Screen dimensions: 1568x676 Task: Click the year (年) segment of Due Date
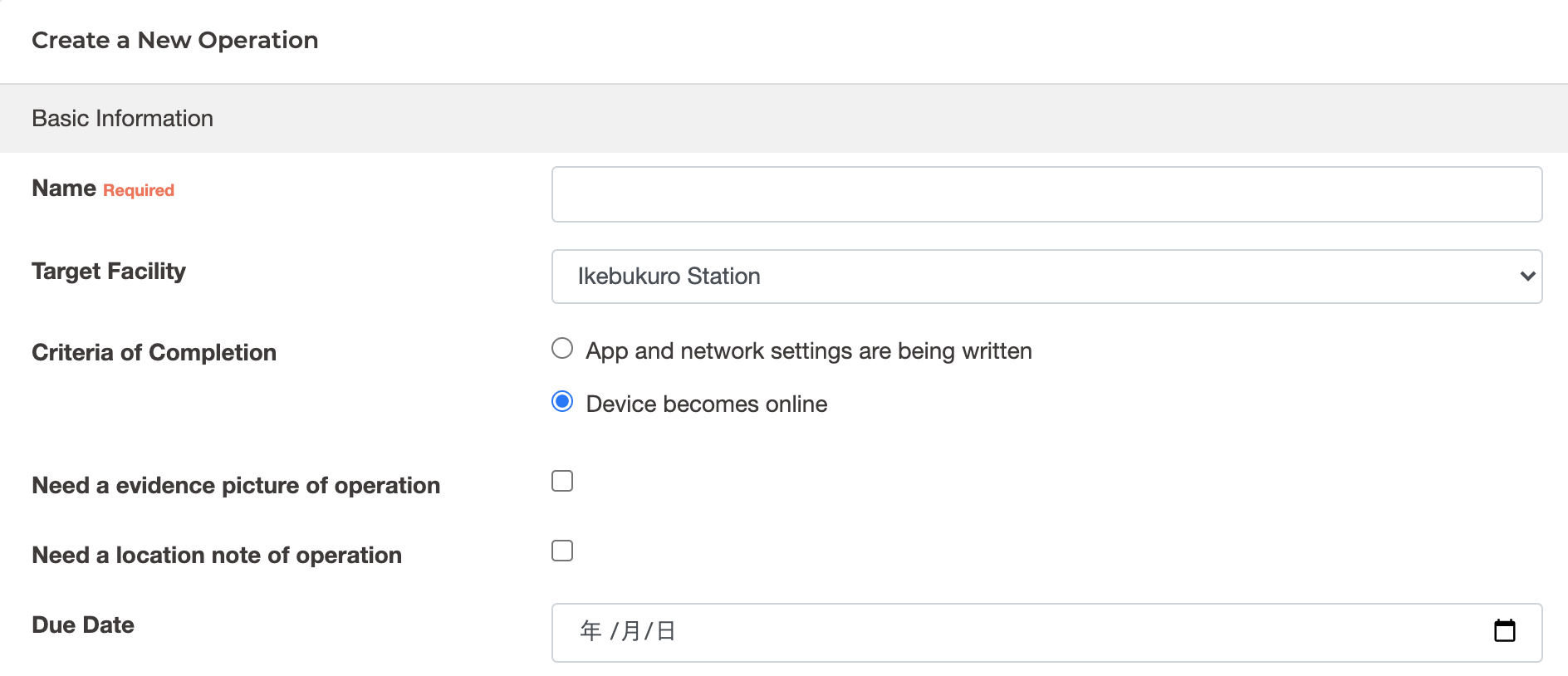pyautogui.click(x=590, y=631)
